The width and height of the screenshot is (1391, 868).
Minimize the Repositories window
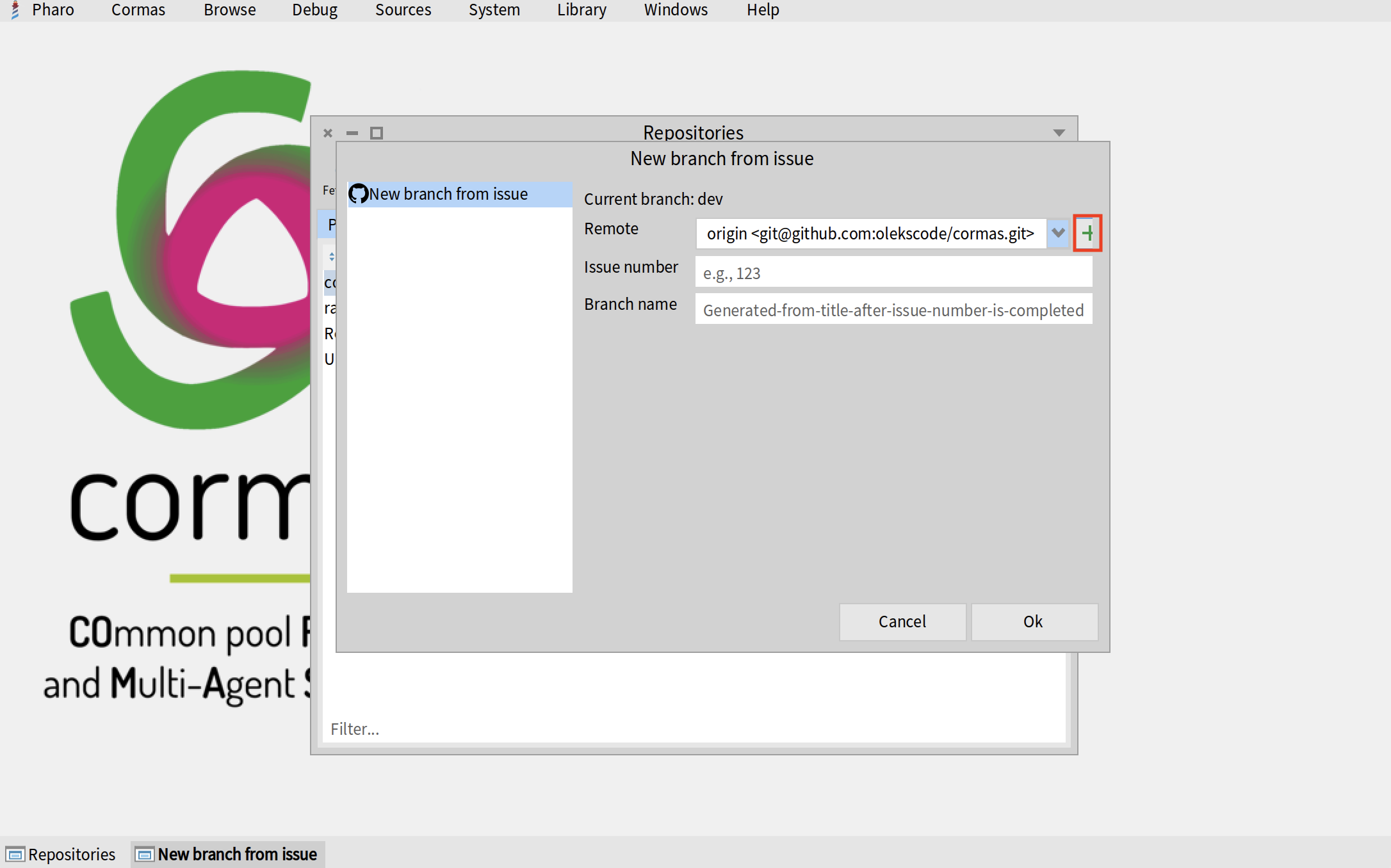pyautogui.click(x=352, y=133)
